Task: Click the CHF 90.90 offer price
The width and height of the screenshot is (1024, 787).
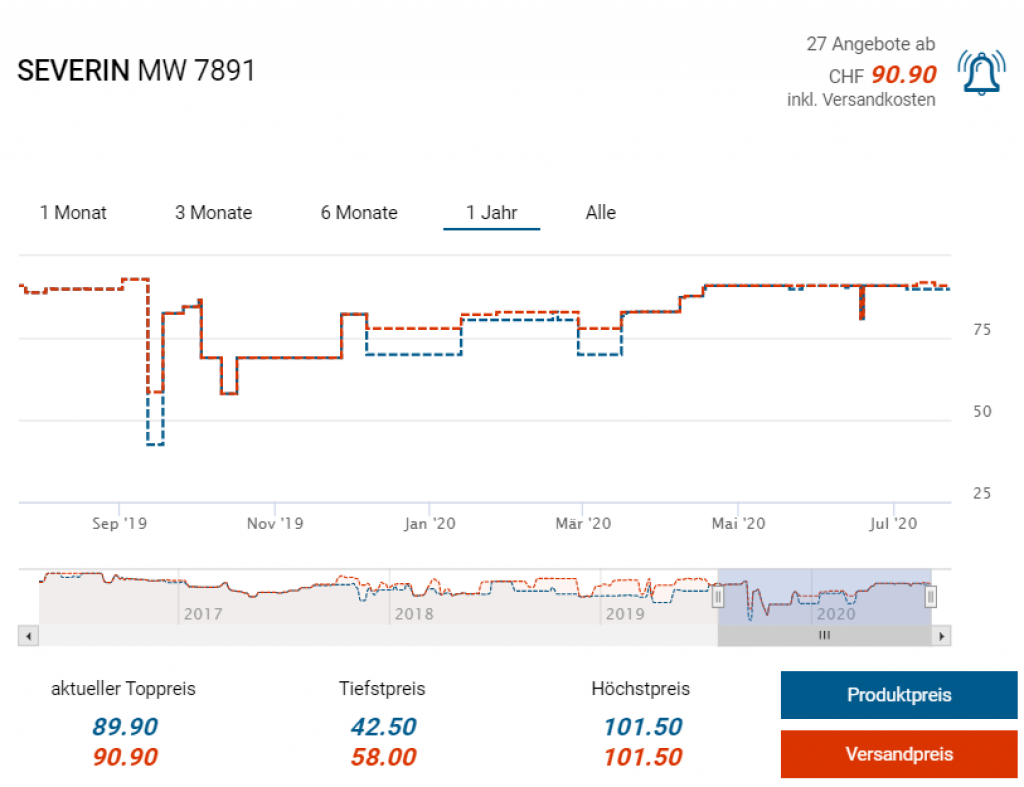Action: (882, 75)
